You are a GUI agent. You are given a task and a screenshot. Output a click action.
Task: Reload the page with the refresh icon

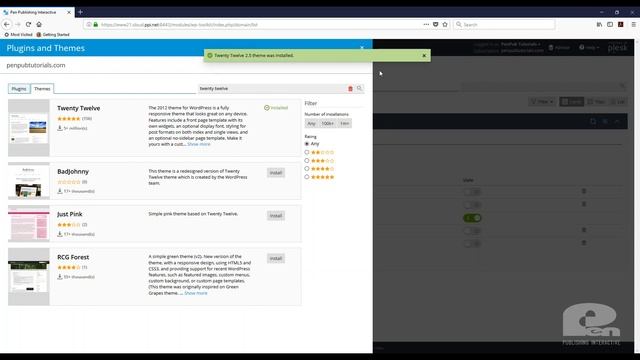tap(28, 24)
